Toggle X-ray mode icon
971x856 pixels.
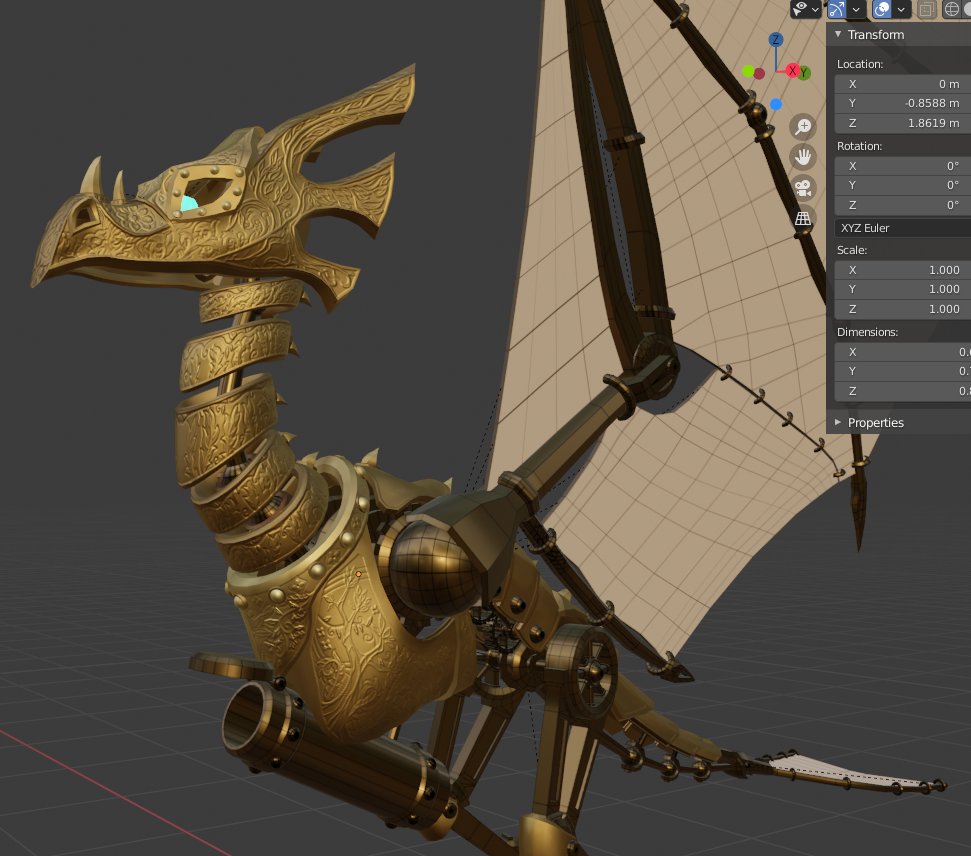coord(926,9)
